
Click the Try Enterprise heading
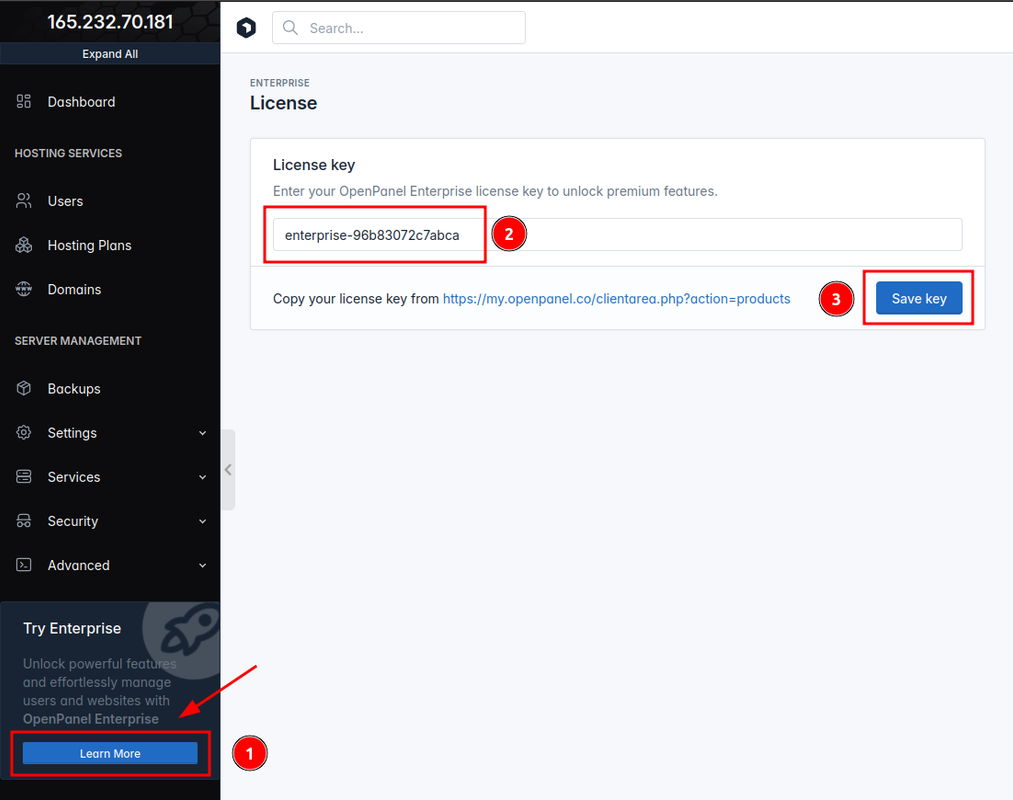pos(72,628)
